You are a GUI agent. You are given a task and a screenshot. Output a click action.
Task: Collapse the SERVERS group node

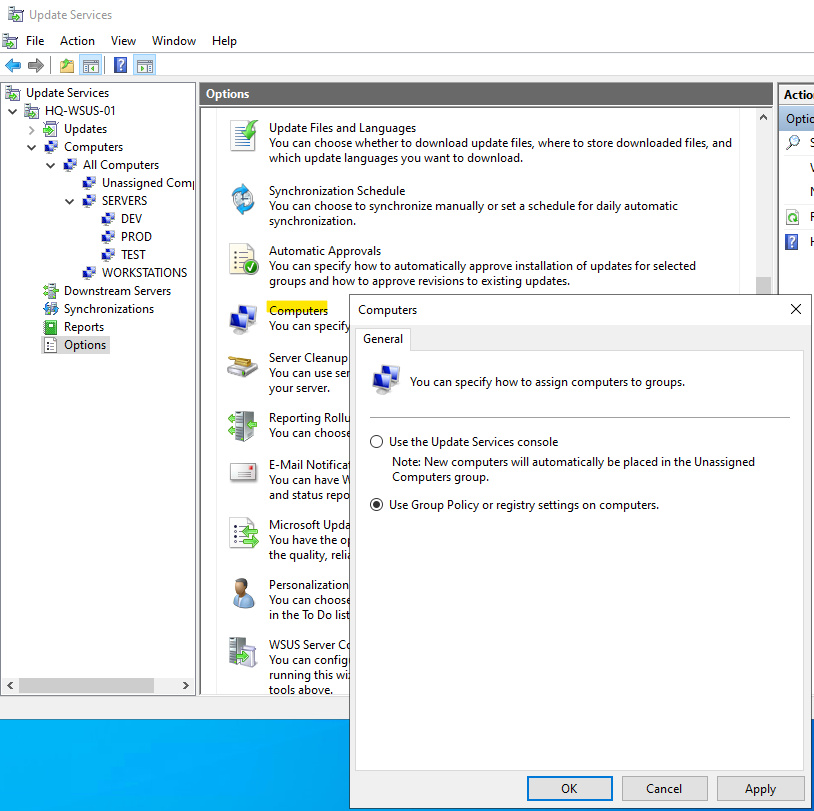(x=70, y=201)
